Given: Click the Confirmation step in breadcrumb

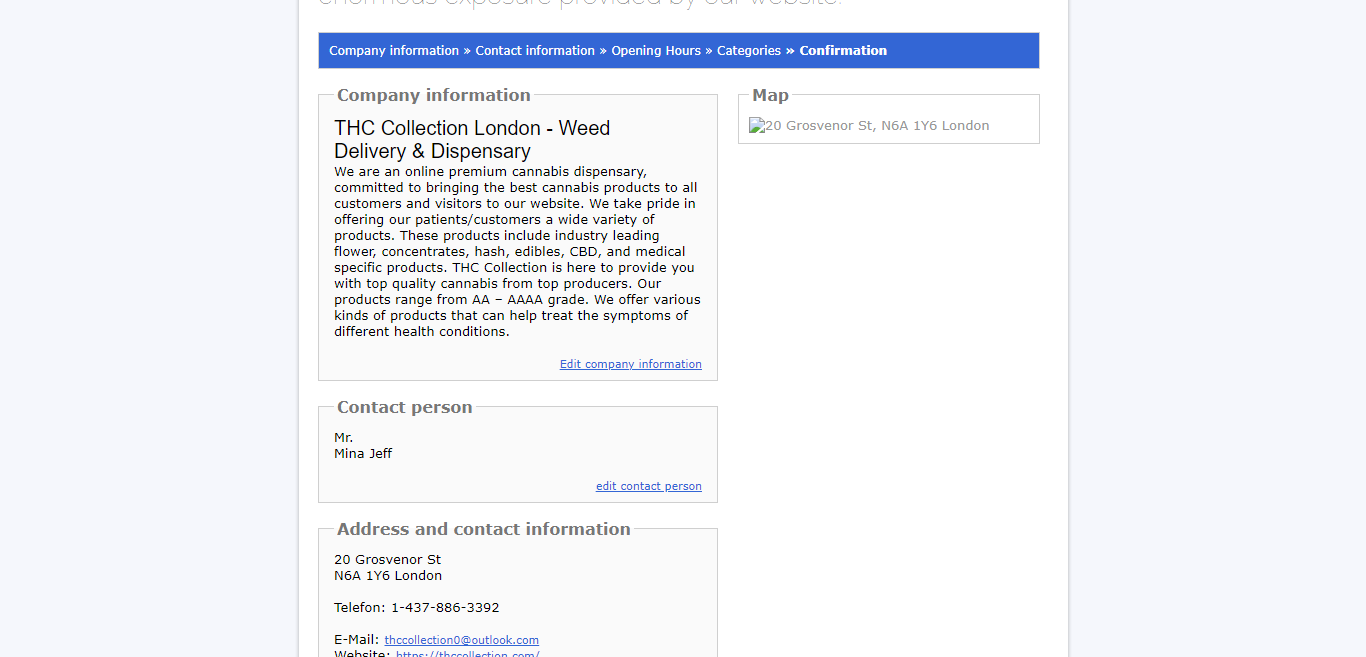Looking at the screenshot, I should point(843,51).
